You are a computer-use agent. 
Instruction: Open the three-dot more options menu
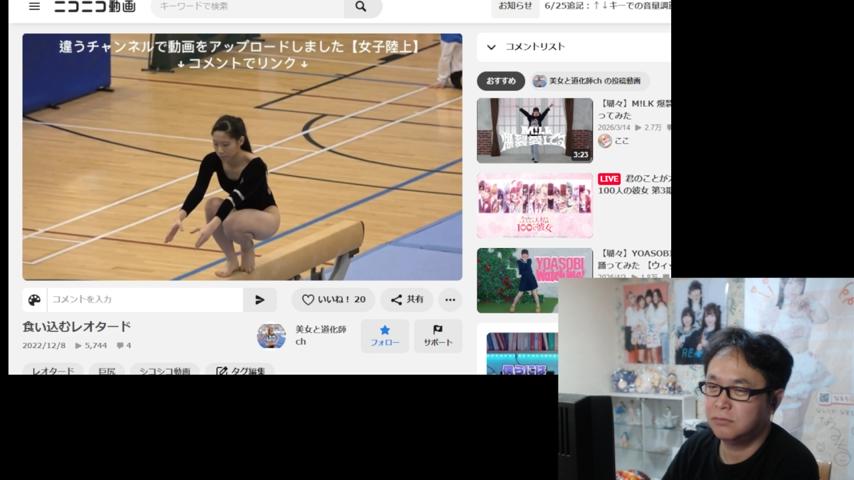(450, 300)
